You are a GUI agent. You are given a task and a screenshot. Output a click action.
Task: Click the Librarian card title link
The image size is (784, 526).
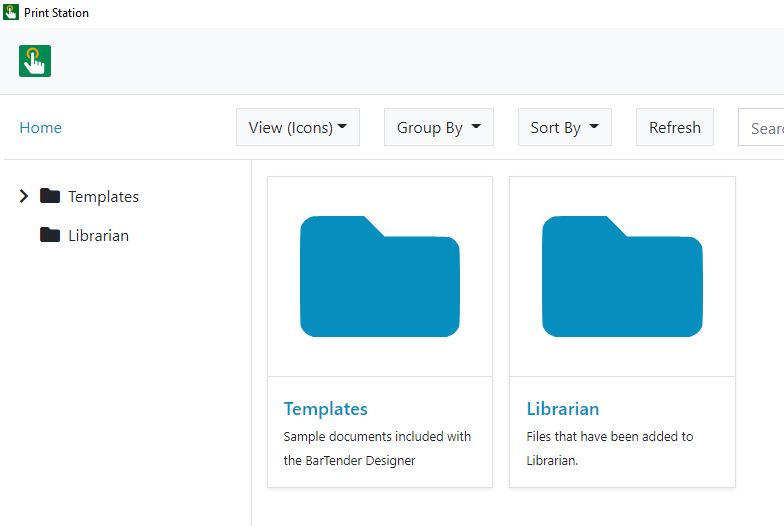[562, 409]
